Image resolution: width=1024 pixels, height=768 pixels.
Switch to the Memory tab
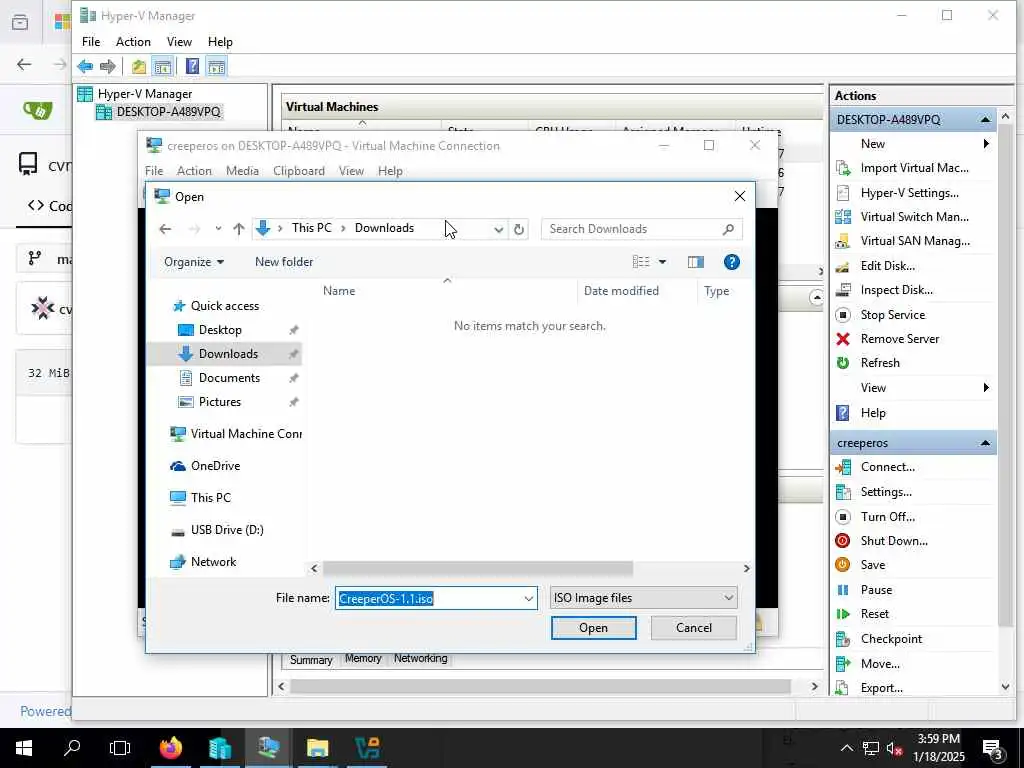coord(363,658)
